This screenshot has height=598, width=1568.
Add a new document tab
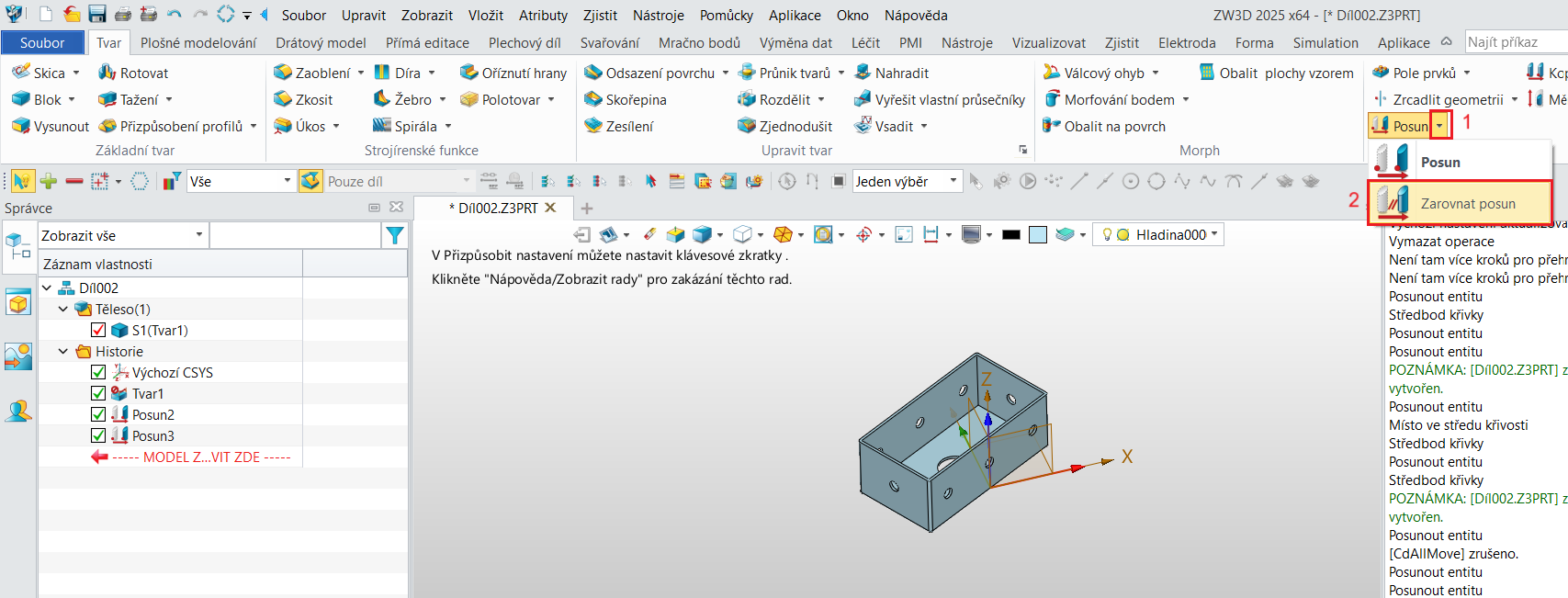(x=587, y=208)
